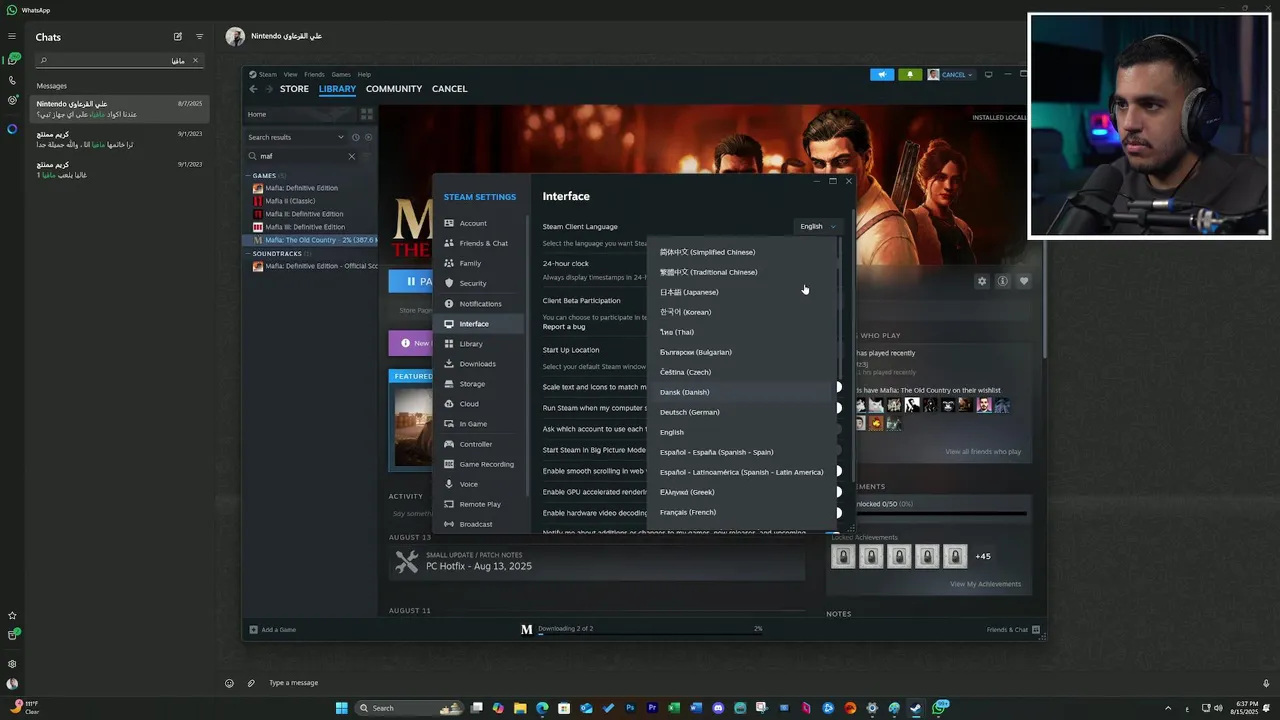This screenshot has width=1280, height=720.
Task: Click Add a Game at bottom of Steam
Action: click(272, 629)
